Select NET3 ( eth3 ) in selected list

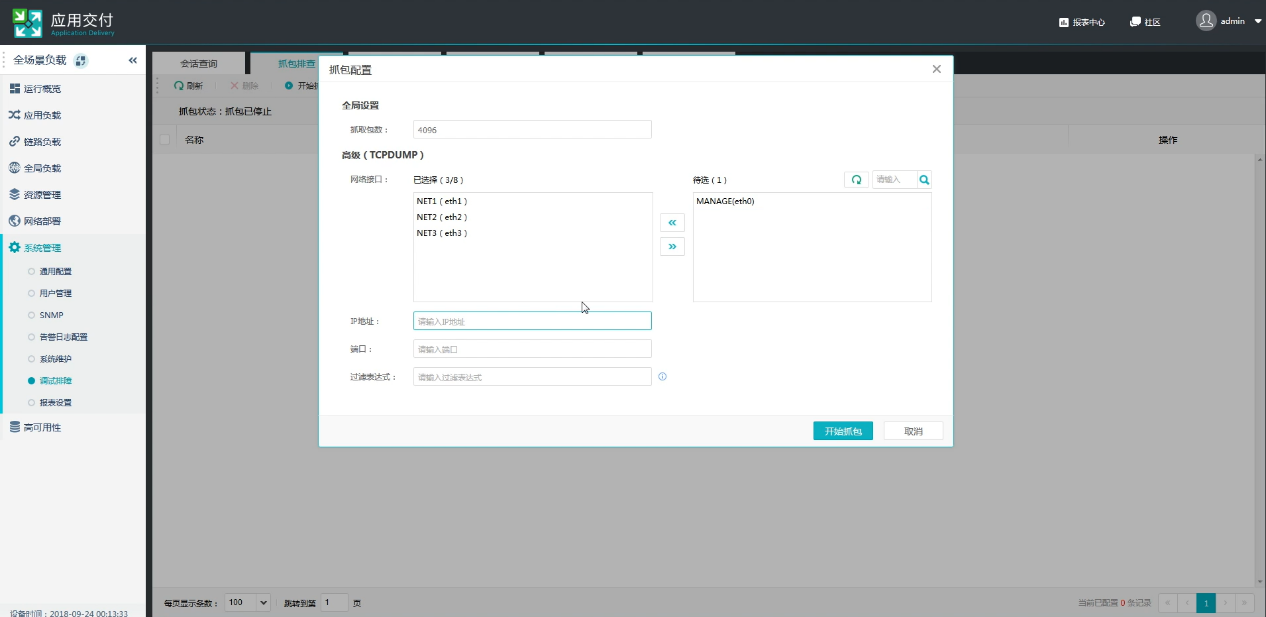click(x=442, y=233)
